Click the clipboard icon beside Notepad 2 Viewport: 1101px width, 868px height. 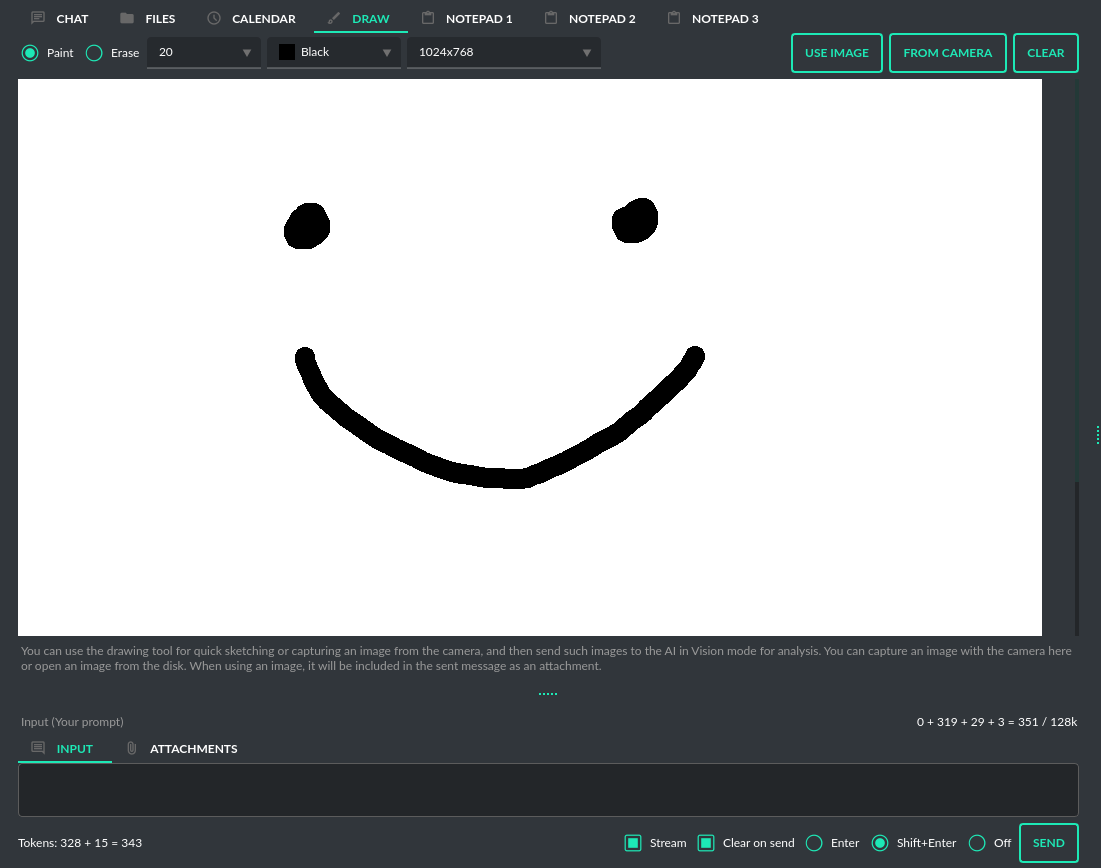click(x=551, y=18)
